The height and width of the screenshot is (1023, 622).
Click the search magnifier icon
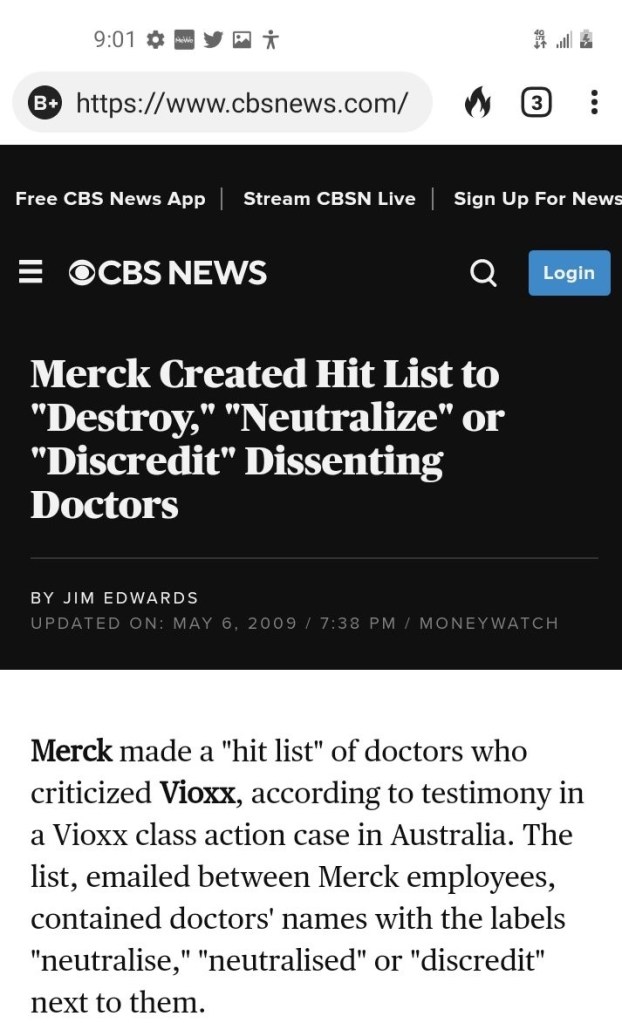click(483, 273)
